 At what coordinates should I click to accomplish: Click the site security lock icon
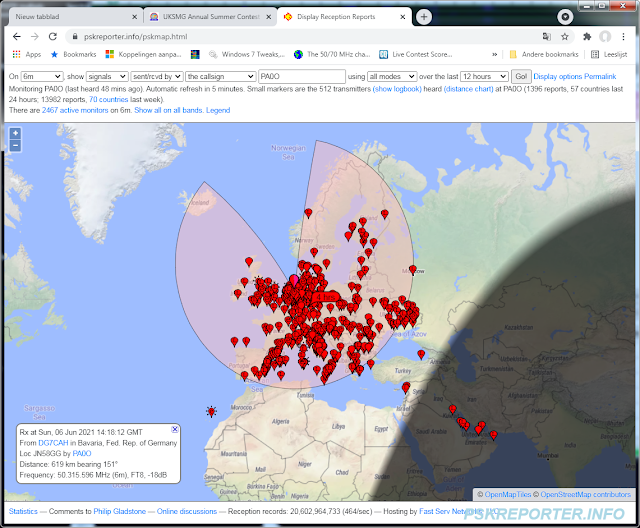click(75, 36)
